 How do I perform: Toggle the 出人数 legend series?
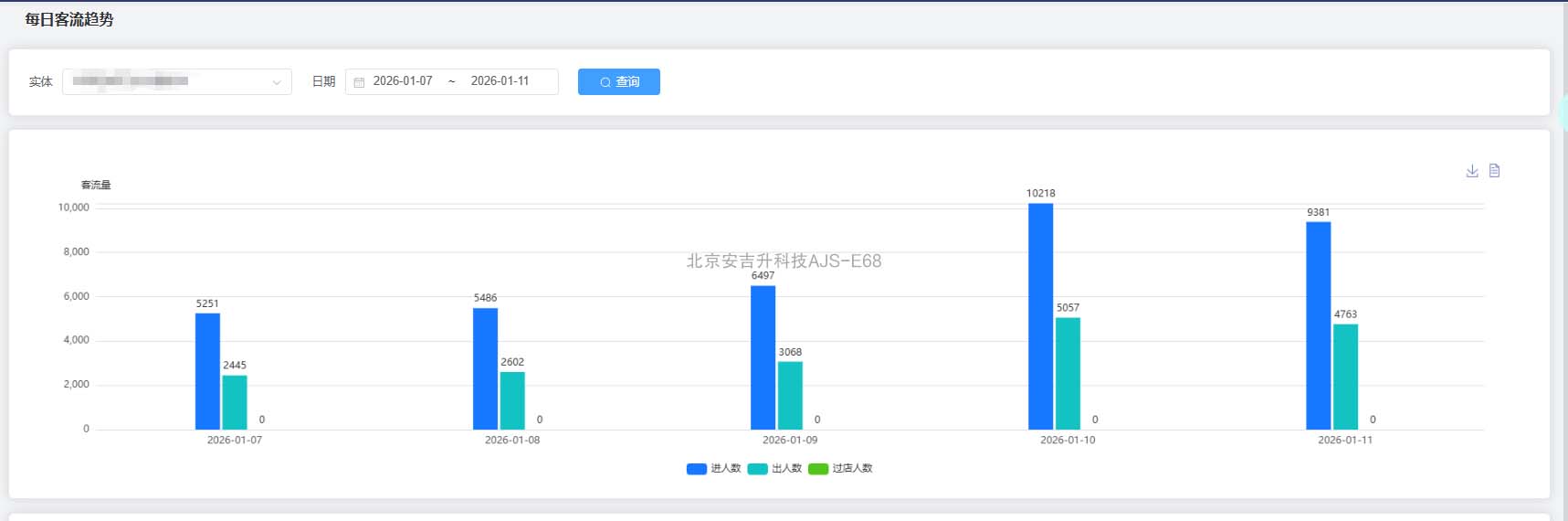tap(786, 468)
